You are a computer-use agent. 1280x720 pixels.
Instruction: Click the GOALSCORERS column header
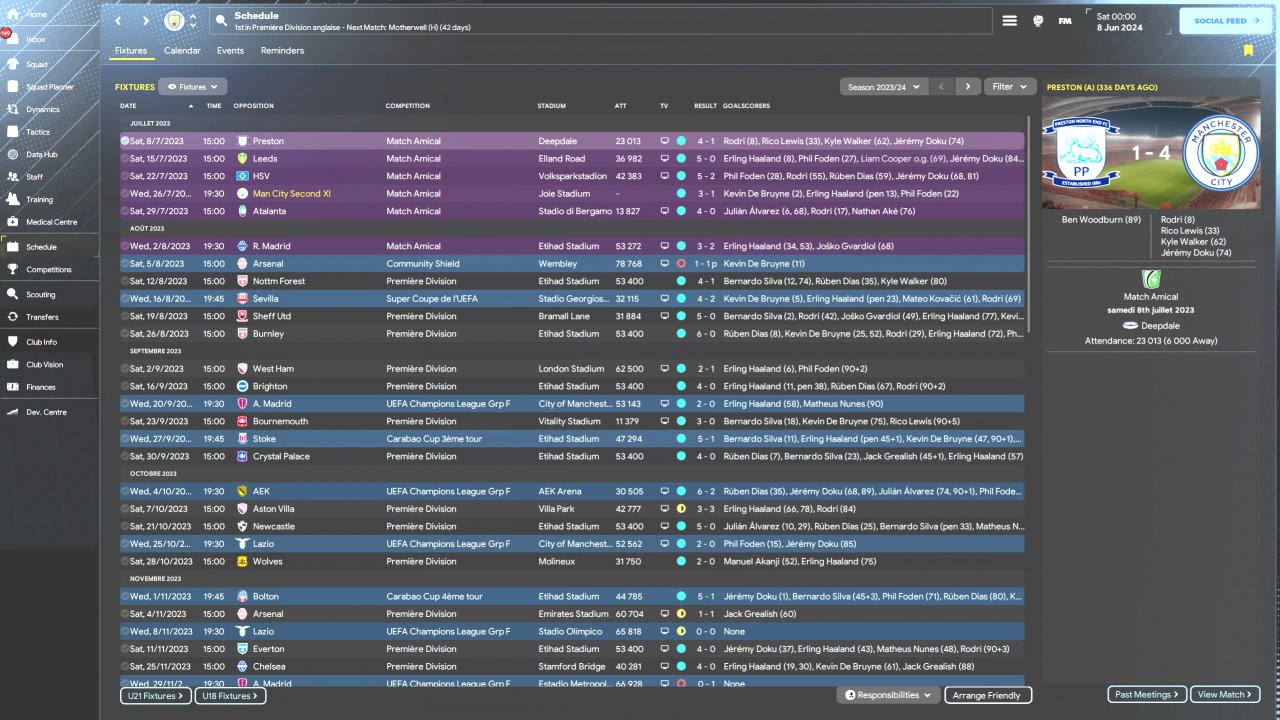(x=746, y=106)
